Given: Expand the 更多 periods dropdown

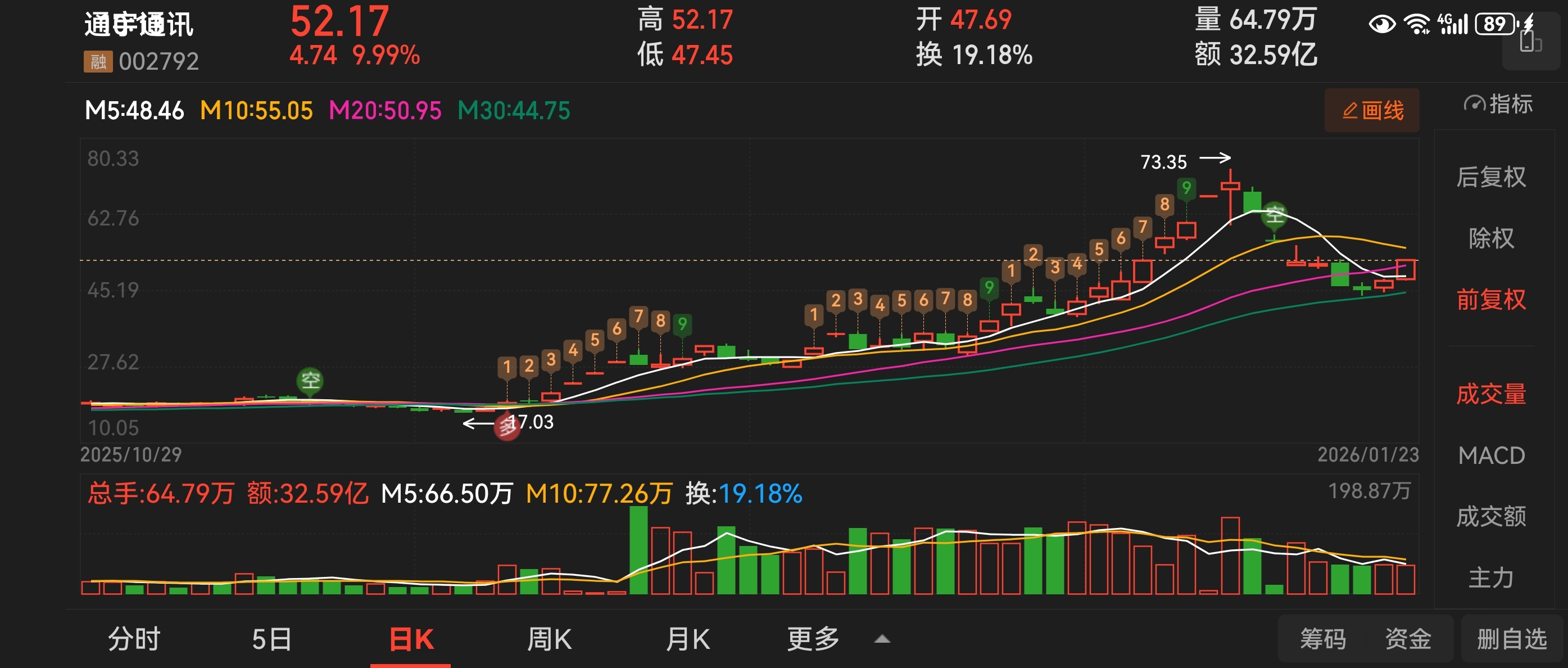Looking at the screenshot, I should coord(813,639).
